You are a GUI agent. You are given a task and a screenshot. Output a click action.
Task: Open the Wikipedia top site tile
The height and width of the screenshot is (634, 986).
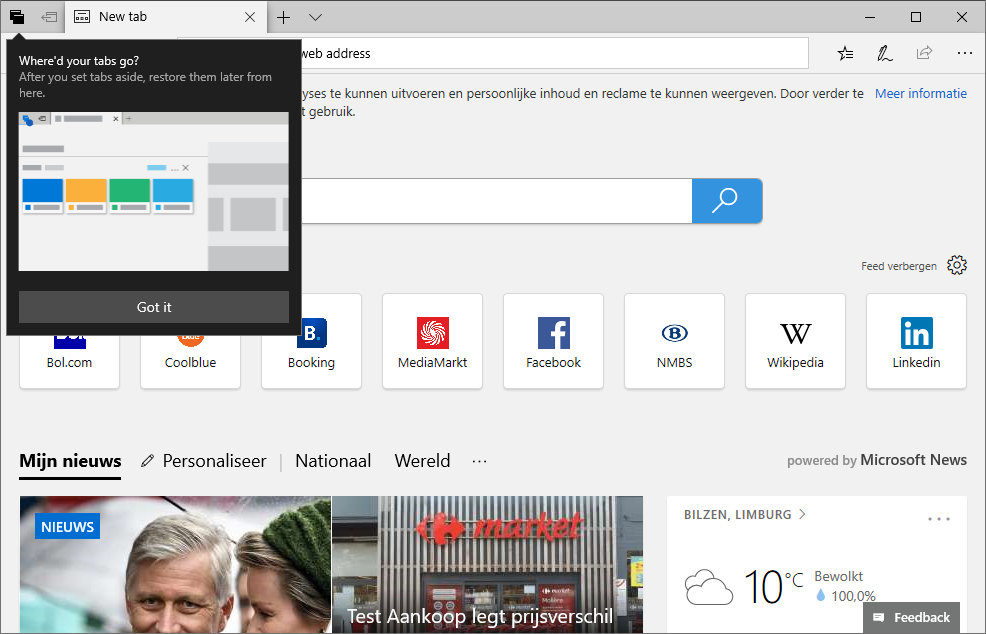pyautogui.click(x=795, y=341)
